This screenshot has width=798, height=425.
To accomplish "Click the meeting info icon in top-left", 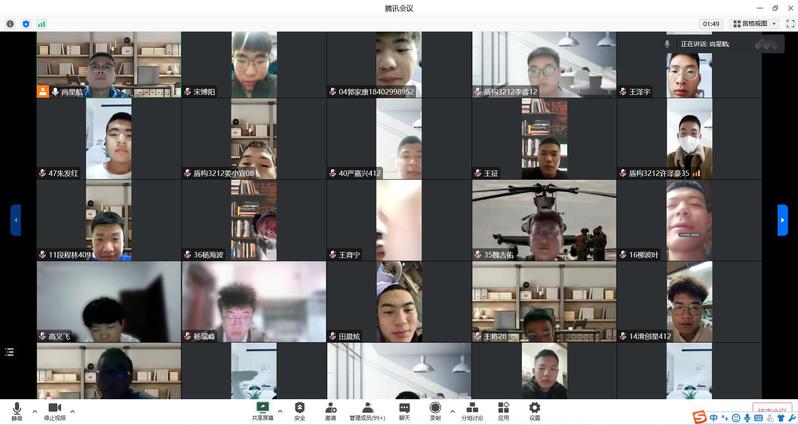I will (10, 23).
